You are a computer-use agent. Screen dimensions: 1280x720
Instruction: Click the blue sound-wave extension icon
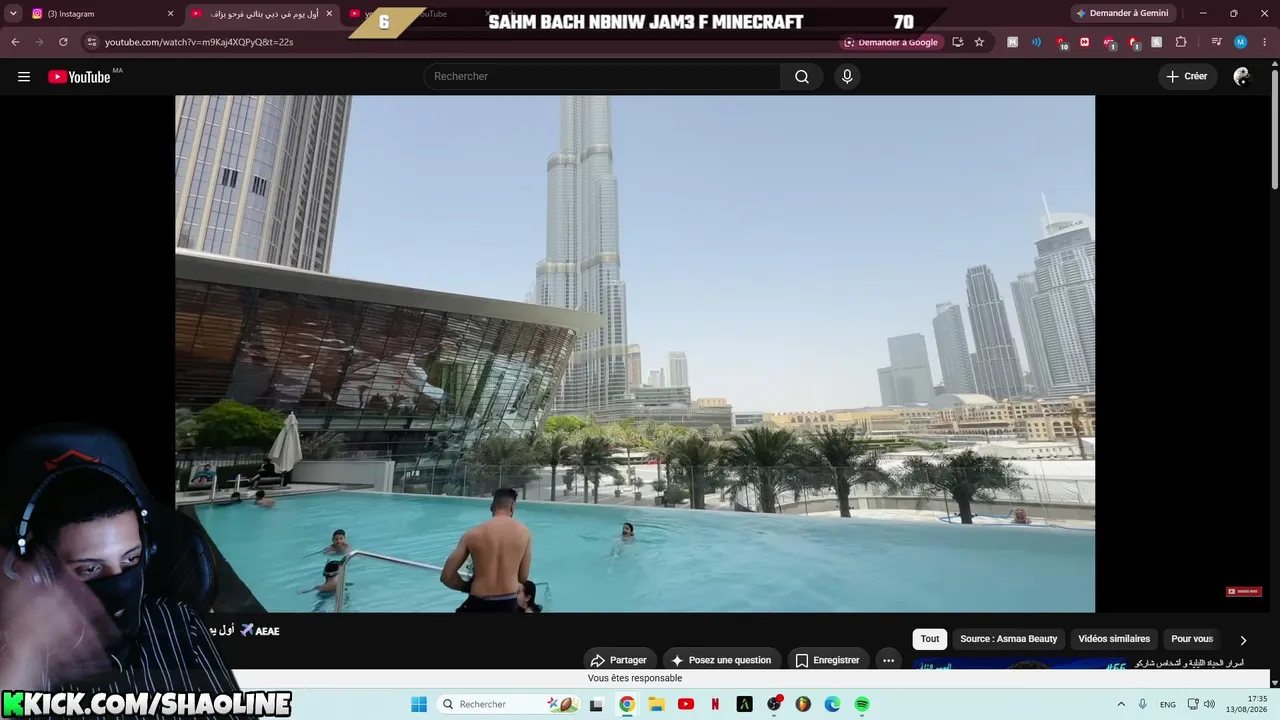coord(1036,42)
